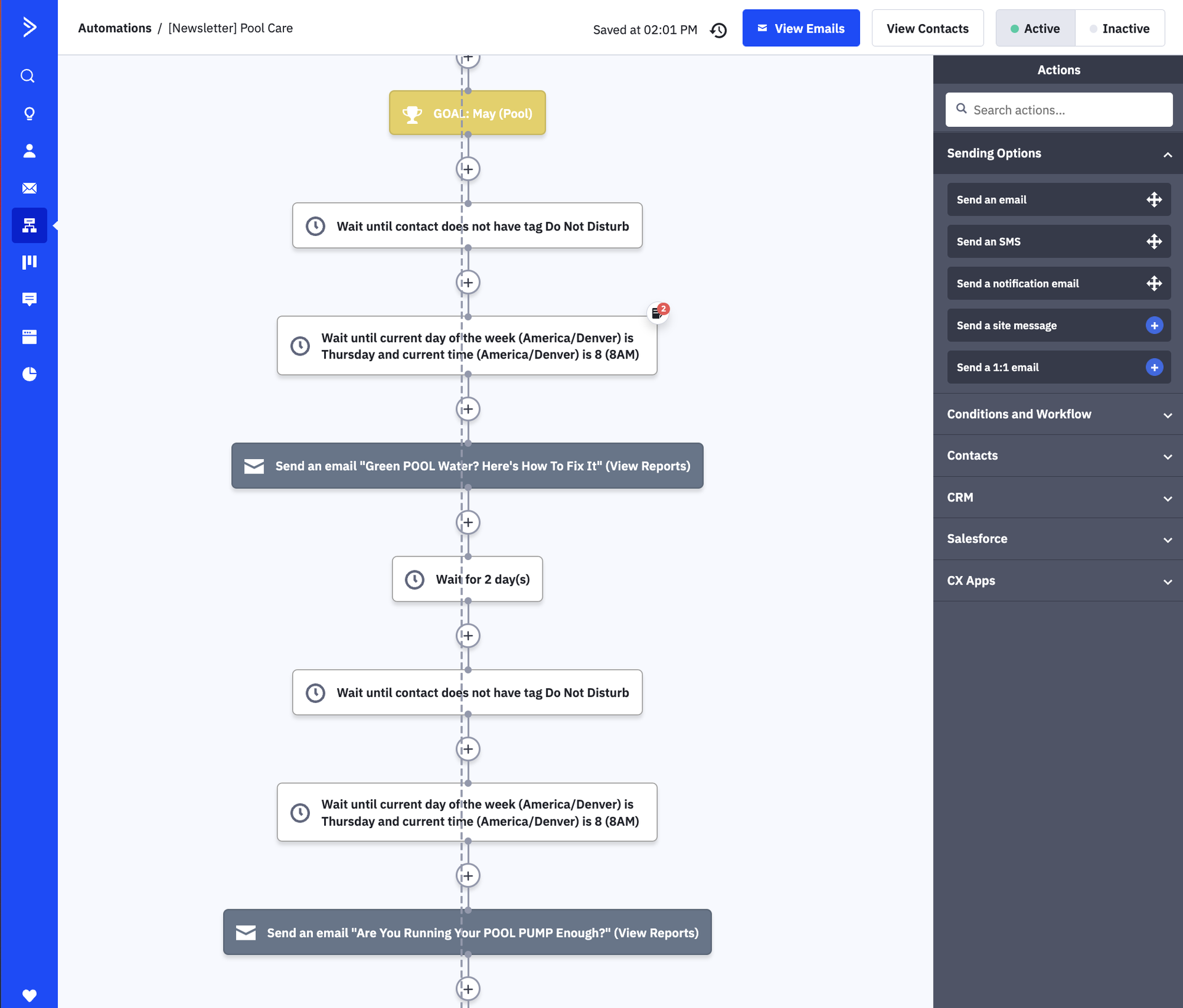
Task: Collapse the Sending Options section
Action: [1167, 154]
